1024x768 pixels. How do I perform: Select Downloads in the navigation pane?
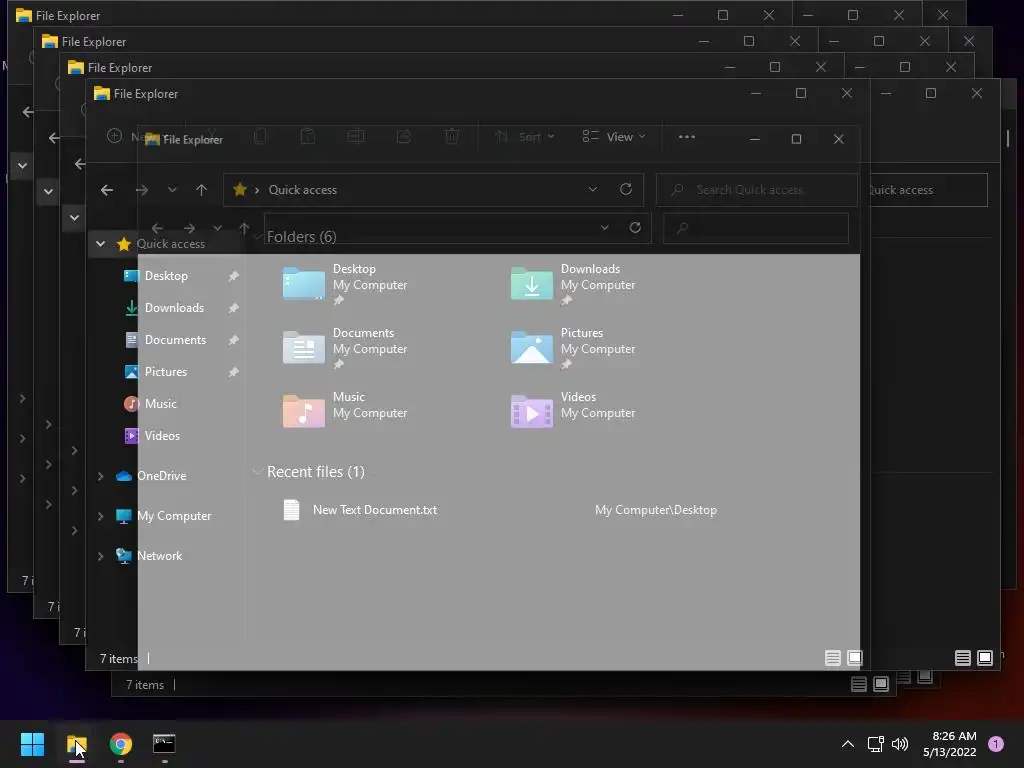coord(174,308)
